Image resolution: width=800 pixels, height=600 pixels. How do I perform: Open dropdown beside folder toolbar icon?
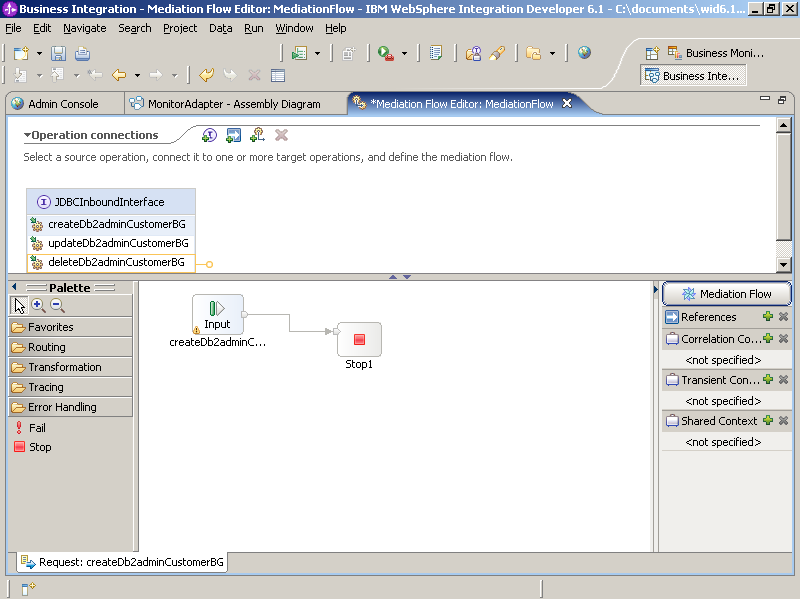pyautogui.click(x=552, y=53)
